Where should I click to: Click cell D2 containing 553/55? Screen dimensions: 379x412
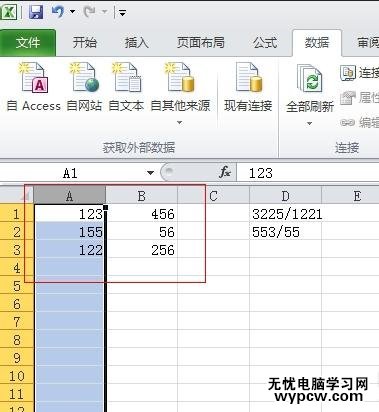pos(286,232)
